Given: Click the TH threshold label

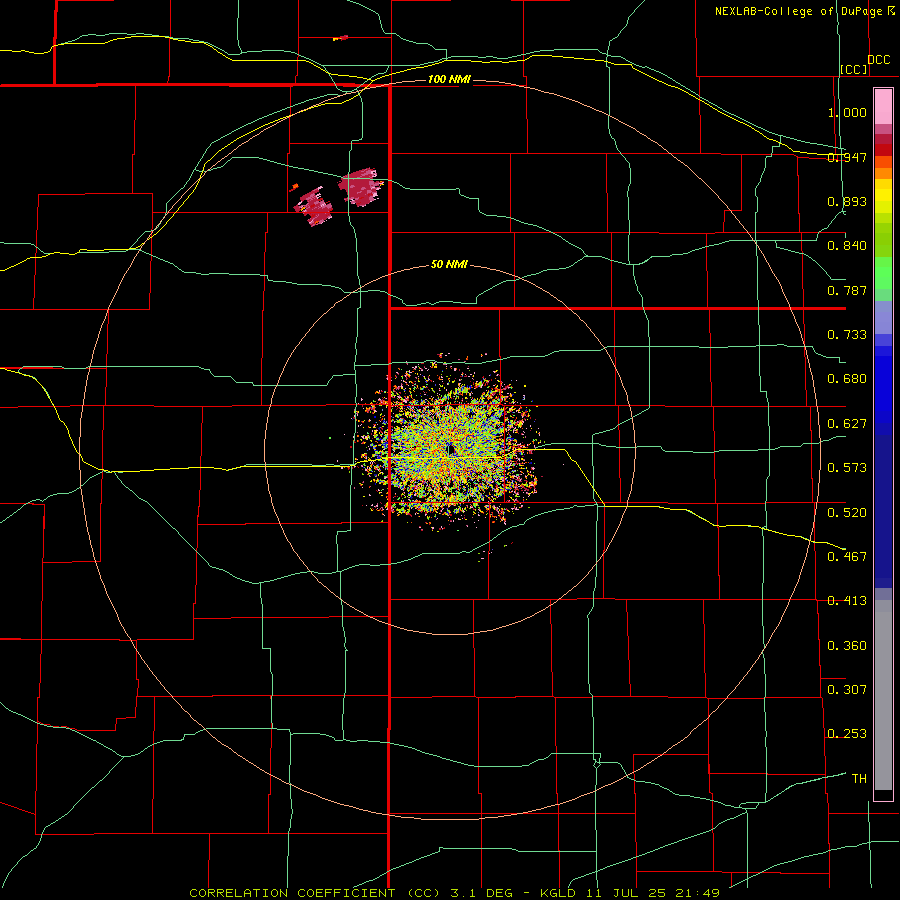Looking at the screenshot, I should click(859, 778).
